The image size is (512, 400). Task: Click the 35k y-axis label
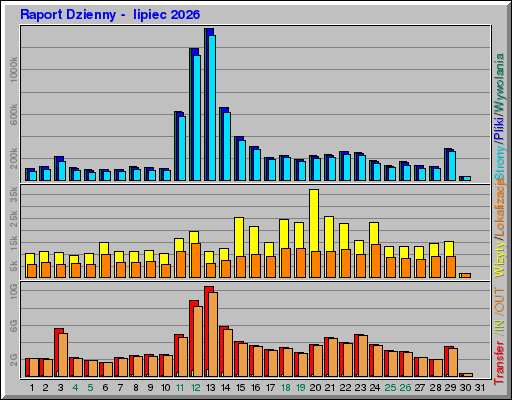(13, 194)
